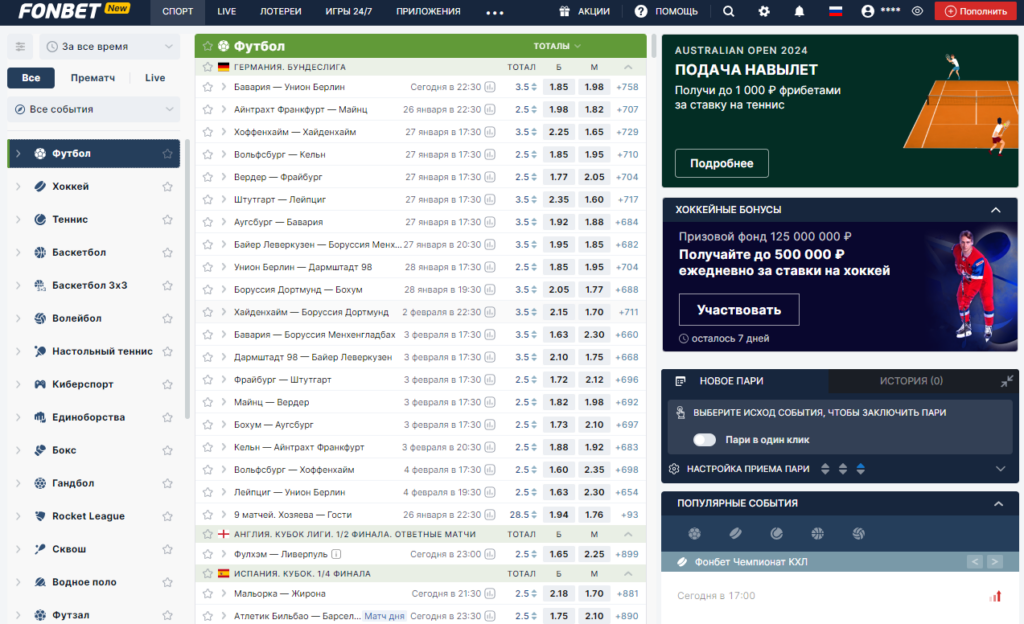
Task: Click the Участвовать button
Action: (739, 309)
